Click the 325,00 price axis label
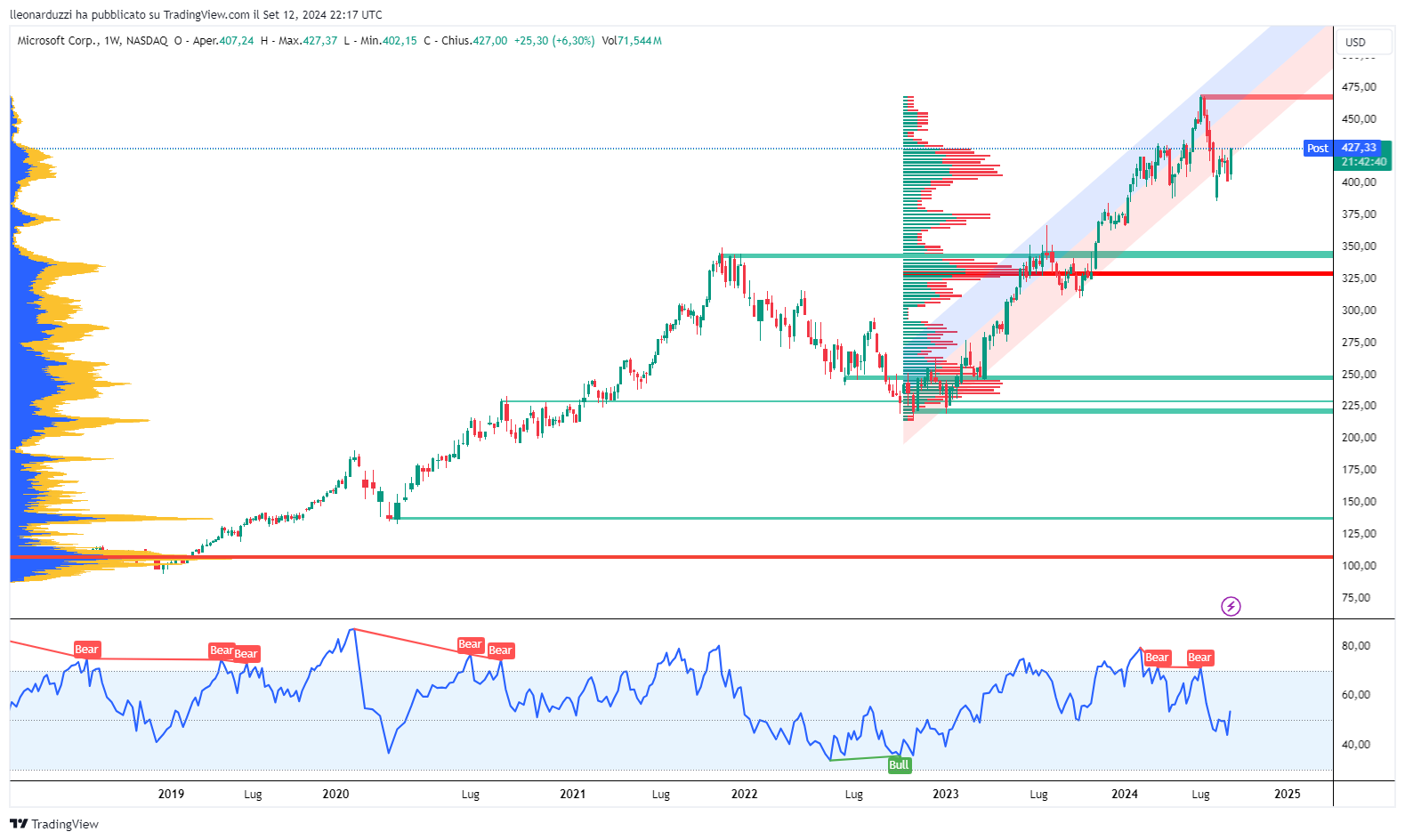1405x840 pixels. coord(1359,278)
